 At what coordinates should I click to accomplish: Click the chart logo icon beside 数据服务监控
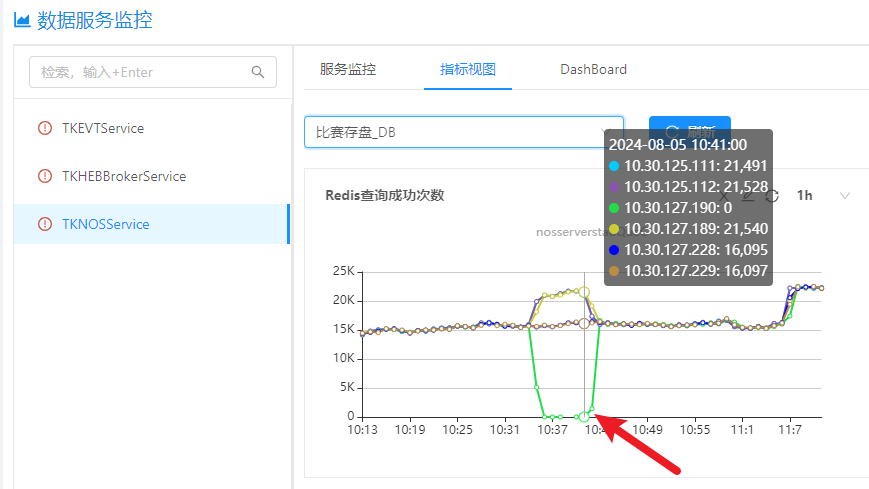(21, 21)
